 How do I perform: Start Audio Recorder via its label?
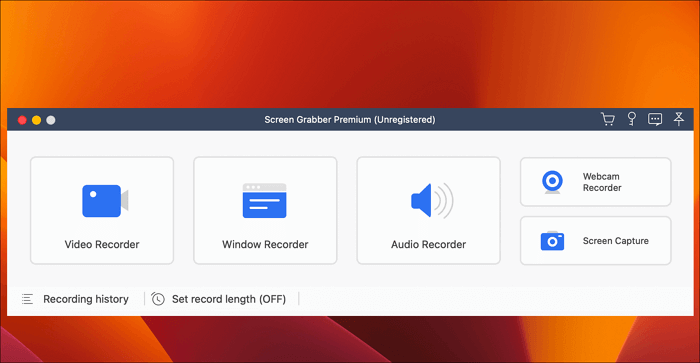(429, 244)
